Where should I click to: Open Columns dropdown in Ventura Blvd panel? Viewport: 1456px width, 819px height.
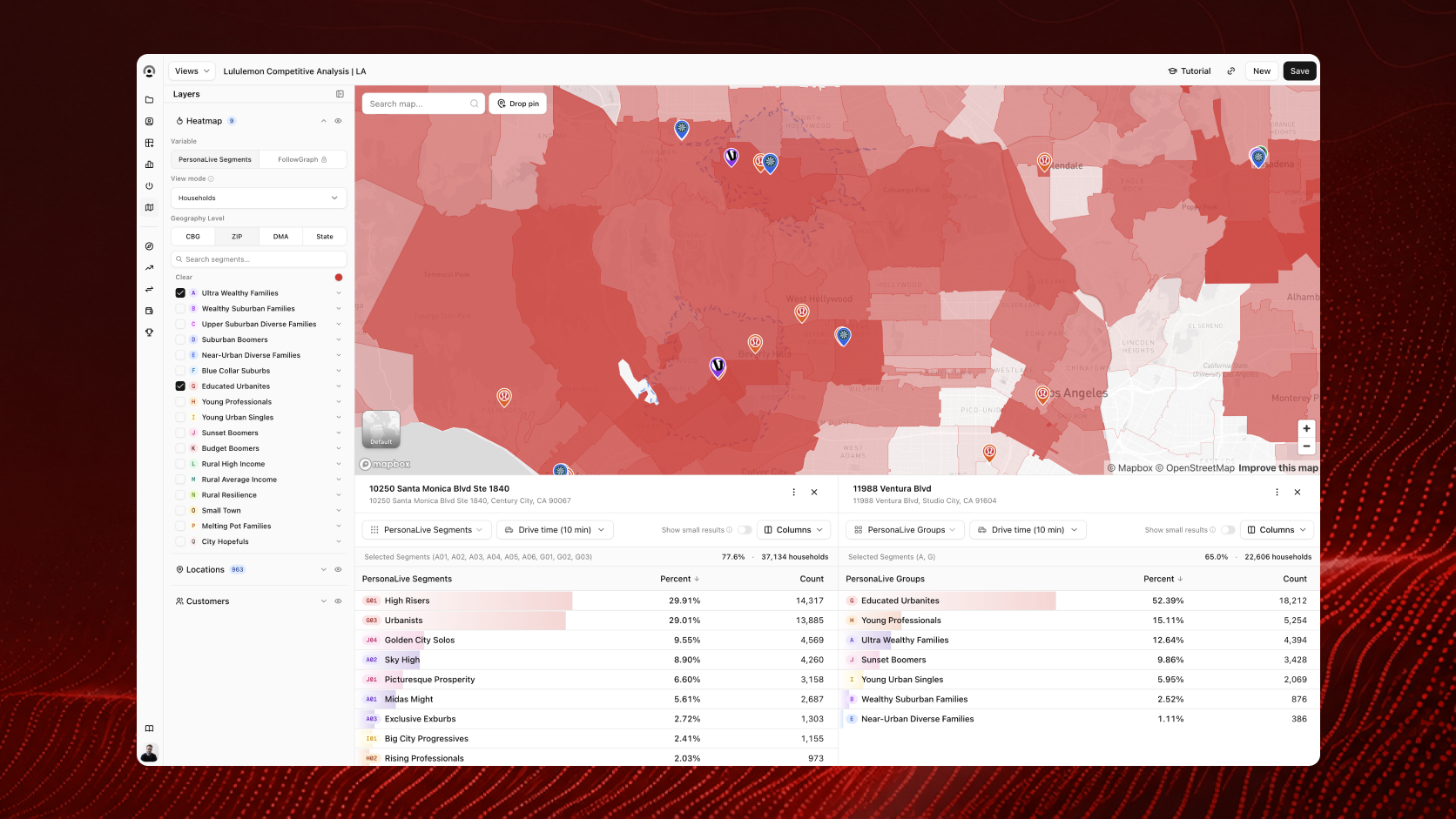(1277, 530)
